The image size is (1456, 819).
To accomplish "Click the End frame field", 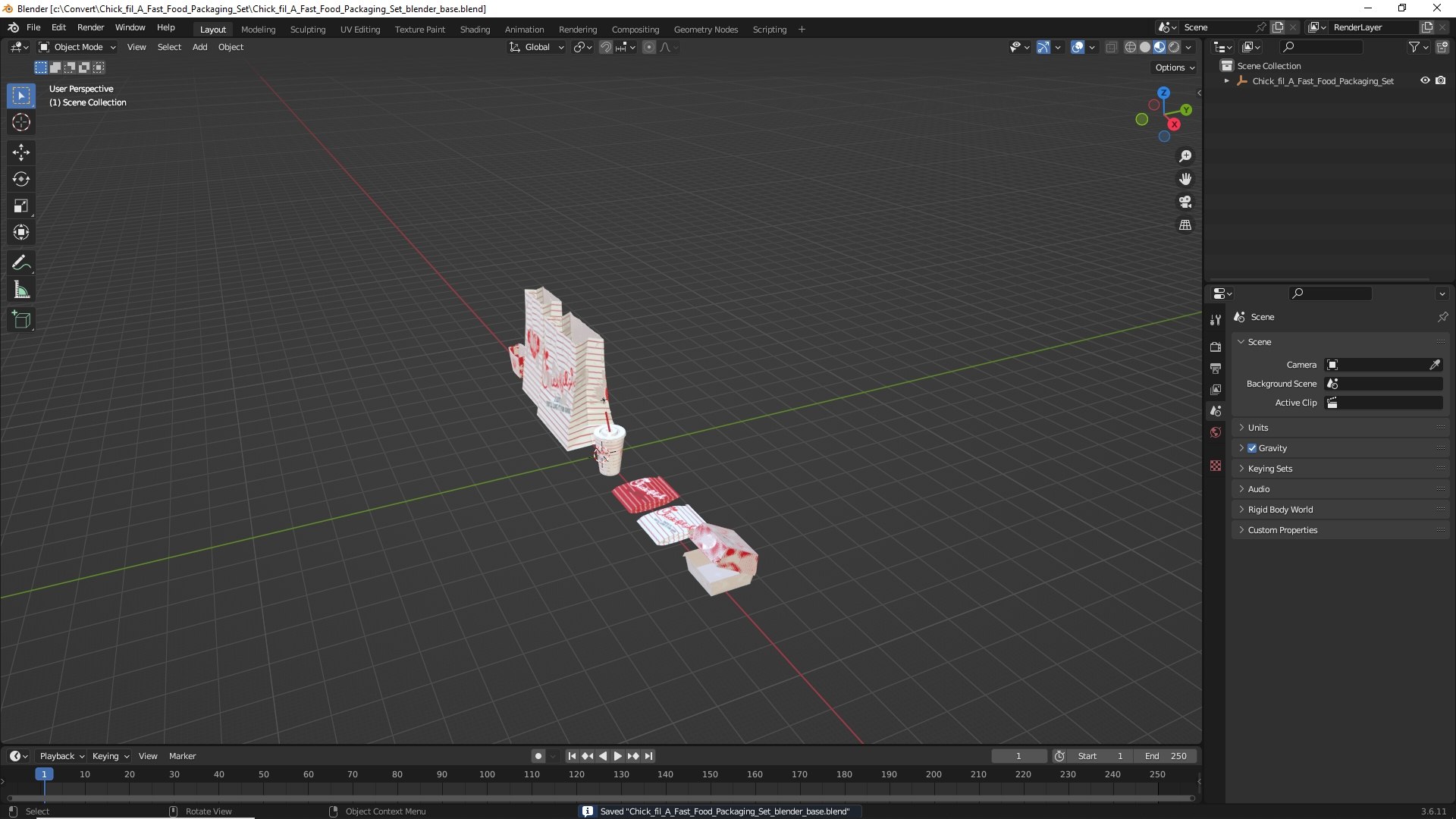I will pyautogui.click(x=1166, y=756).
